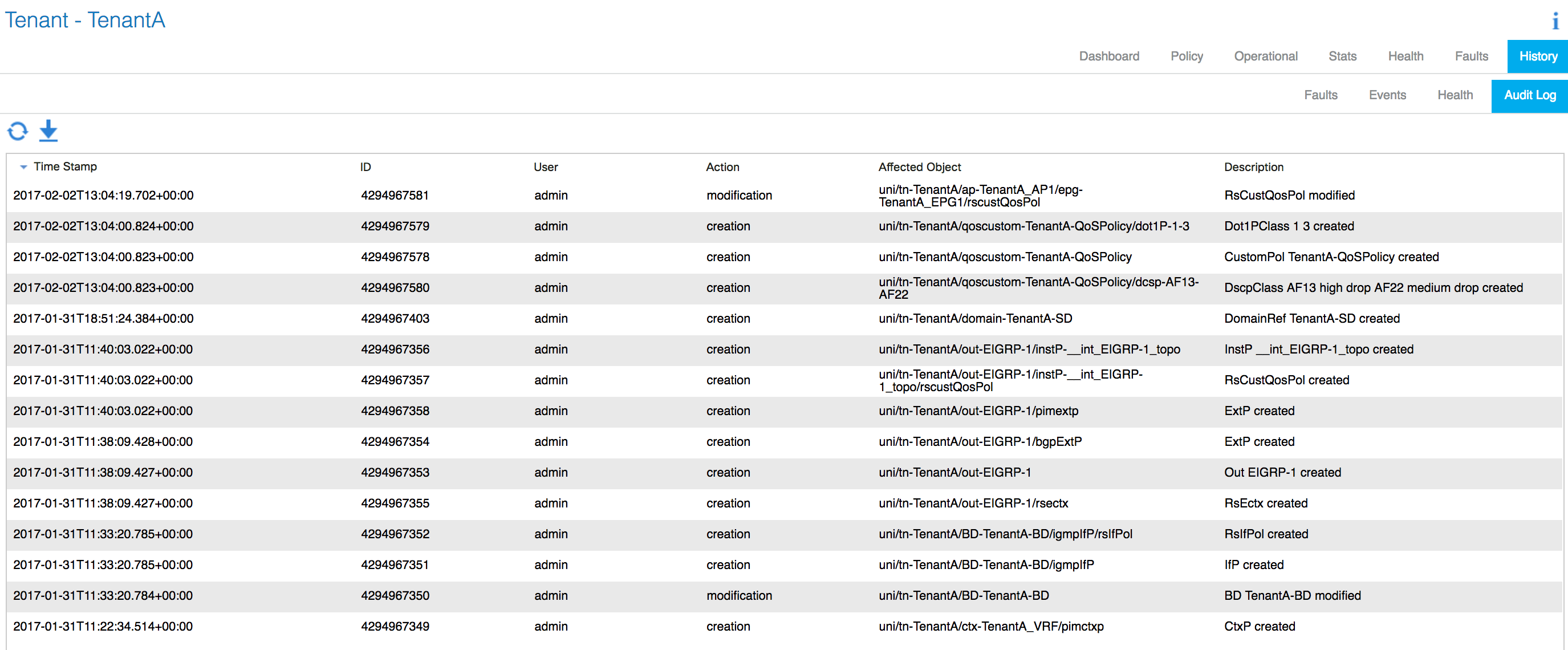Click the Tenant - TenantA title
Image resolution: width=1568 pixels, height=650 pixels.
[x=85, y=20]
